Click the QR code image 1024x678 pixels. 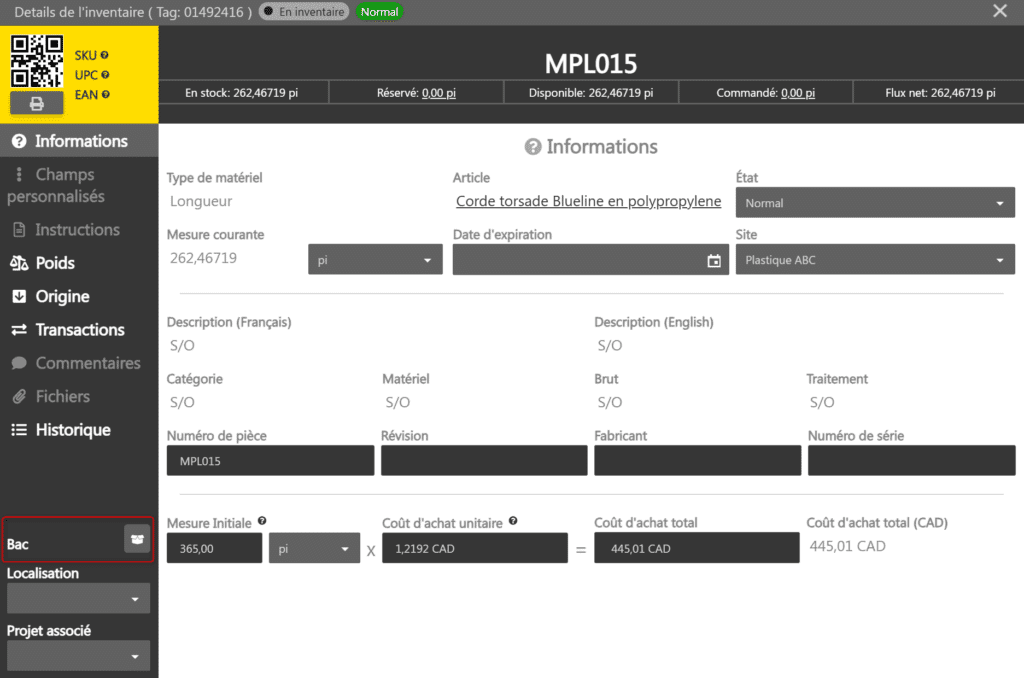click(37, 62)
